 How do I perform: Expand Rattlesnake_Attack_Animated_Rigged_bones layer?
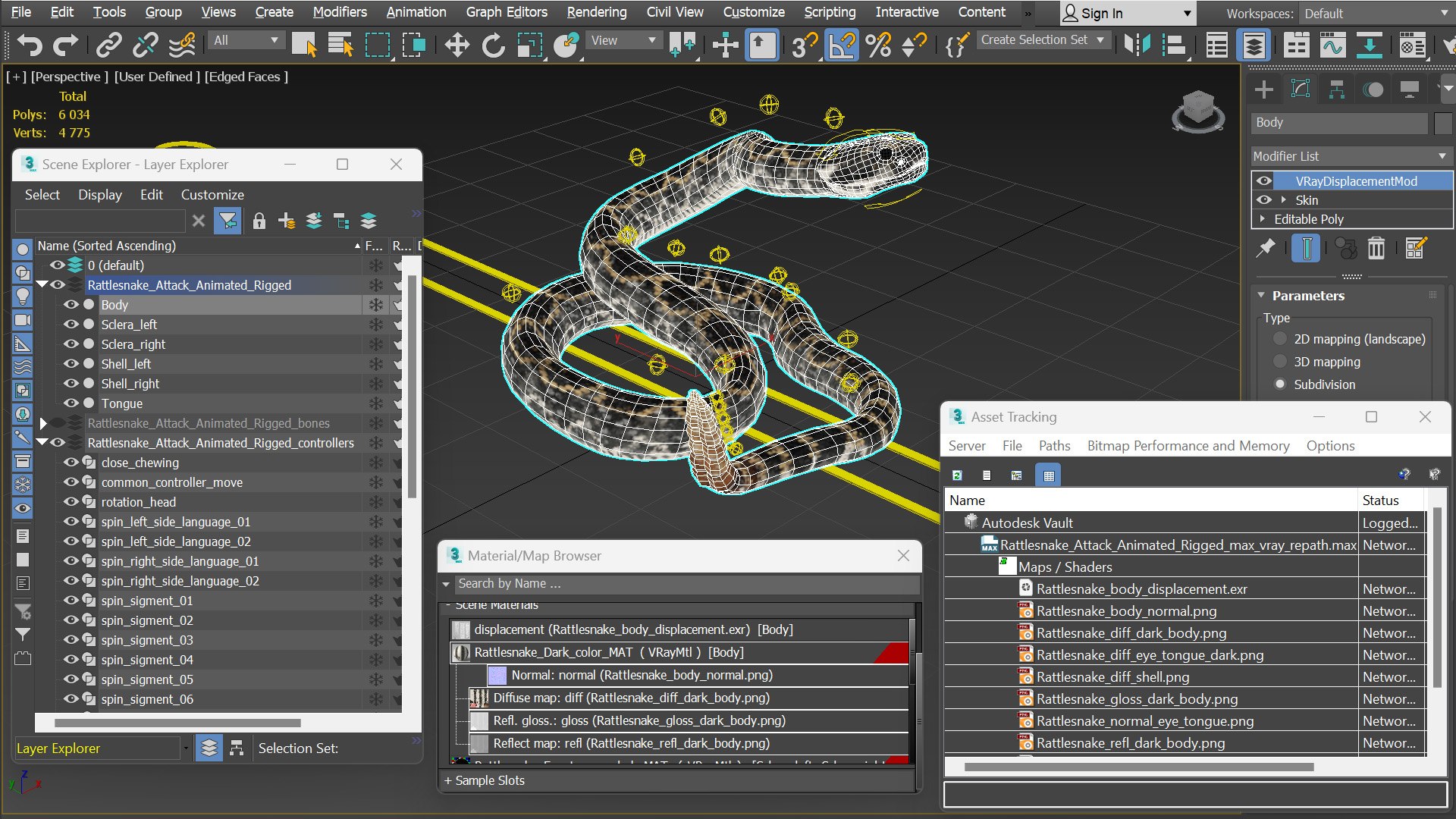(43, 423)
